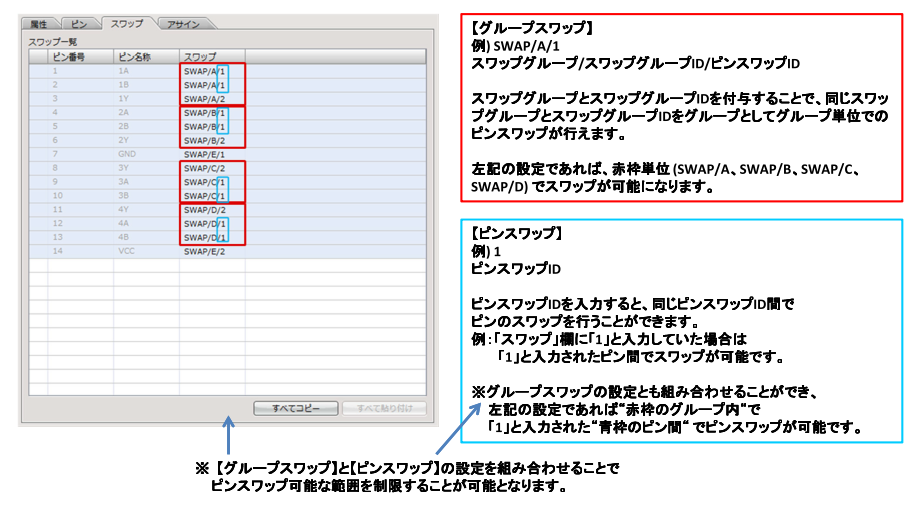The image size is (913, 511).
Task: Switch to the 属性 tab
Action: (x=40, y=22)
